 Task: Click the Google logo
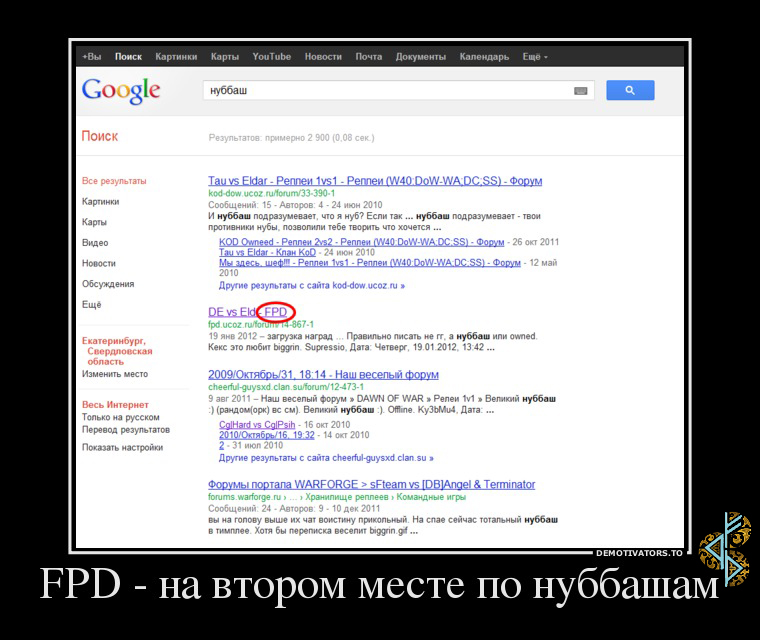pos(121,91)
